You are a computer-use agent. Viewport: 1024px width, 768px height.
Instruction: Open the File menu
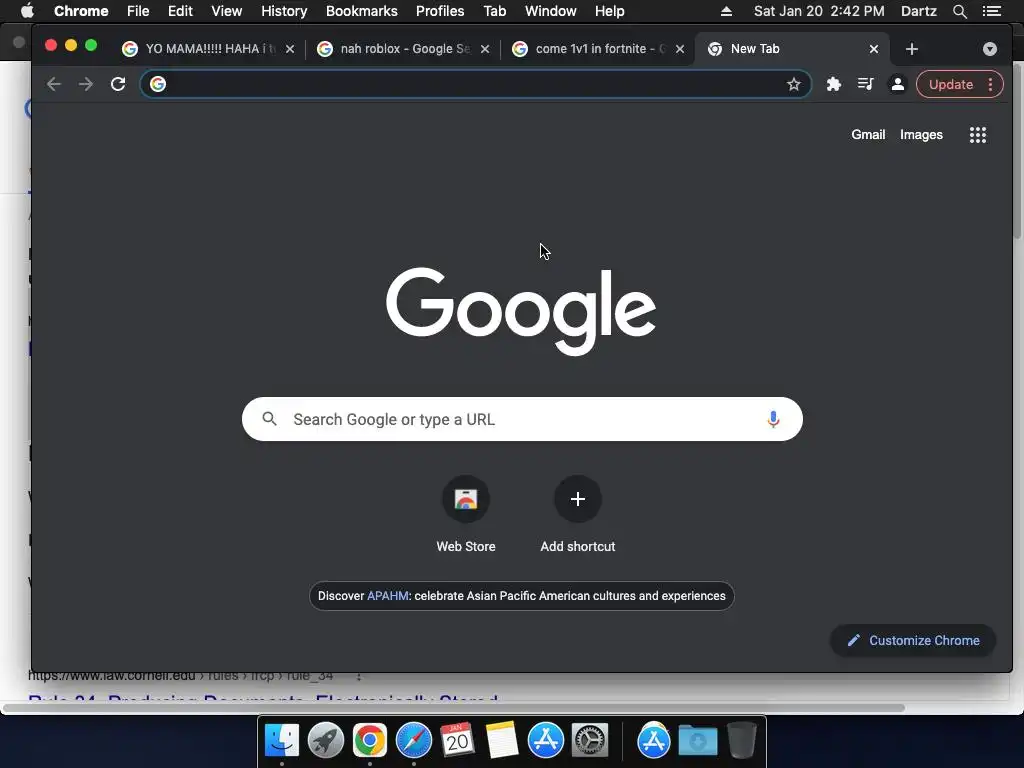(x=138, y=11)
